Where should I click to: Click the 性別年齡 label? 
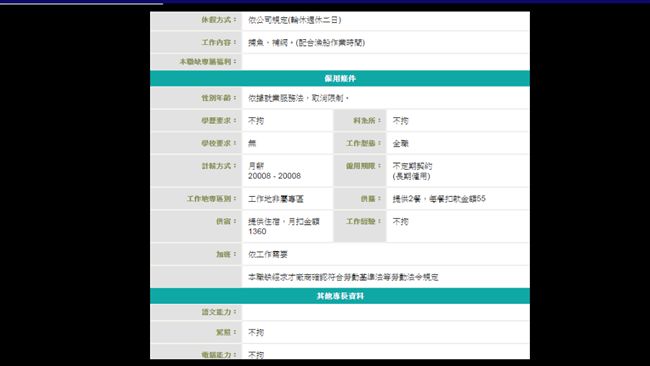(x=219, y=98)
